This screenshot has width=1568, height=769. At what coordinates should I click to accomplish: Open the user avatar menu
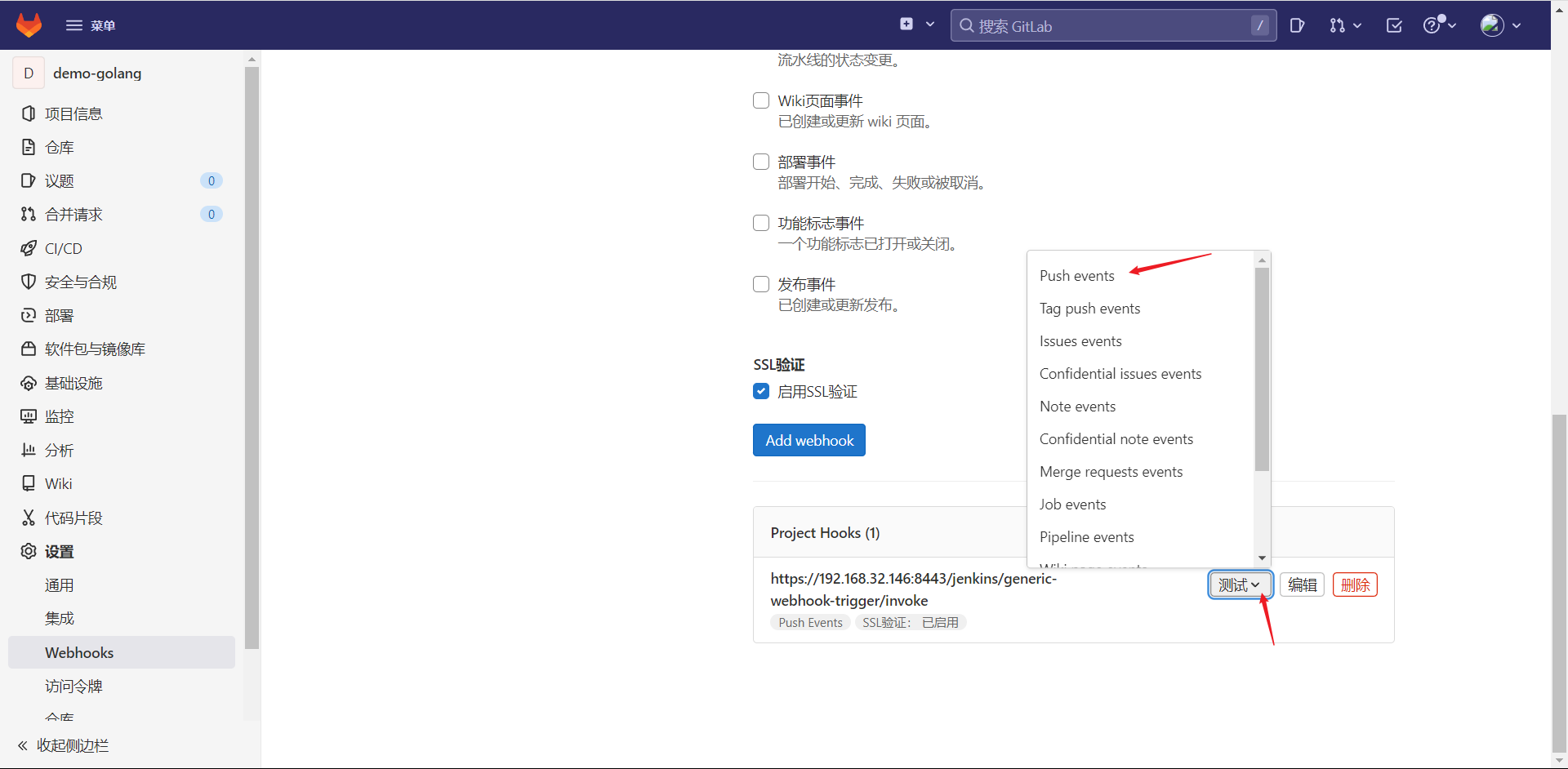[x=1500, y=25]
